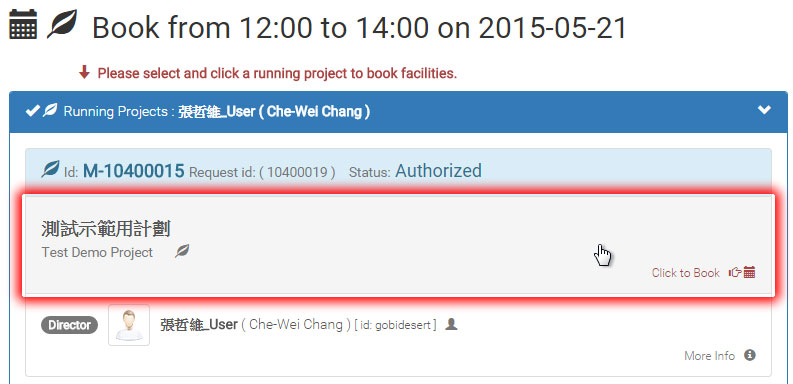Click the white leaf icon in Running Projects bar
Image resolution: width=793 pixels, height=384 pixels.
[x=50, y=110]
